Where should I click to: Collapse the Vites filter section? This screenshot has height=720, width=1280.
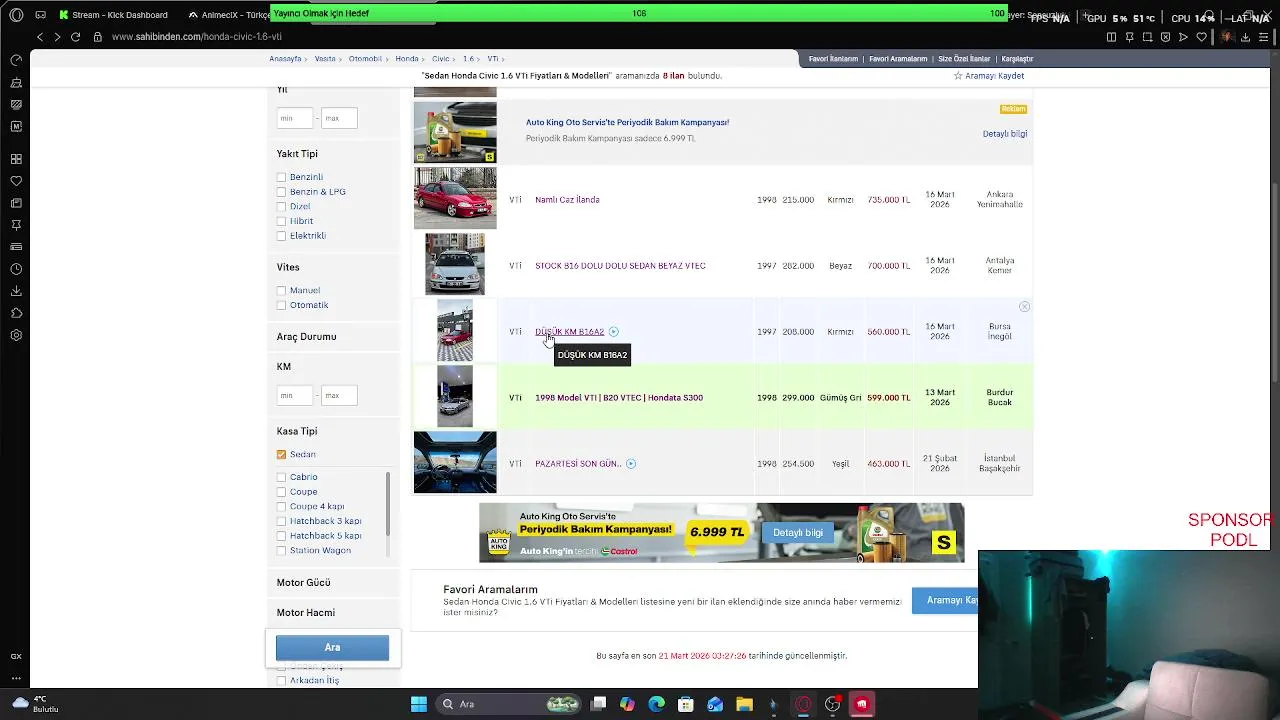pos(288,268)
